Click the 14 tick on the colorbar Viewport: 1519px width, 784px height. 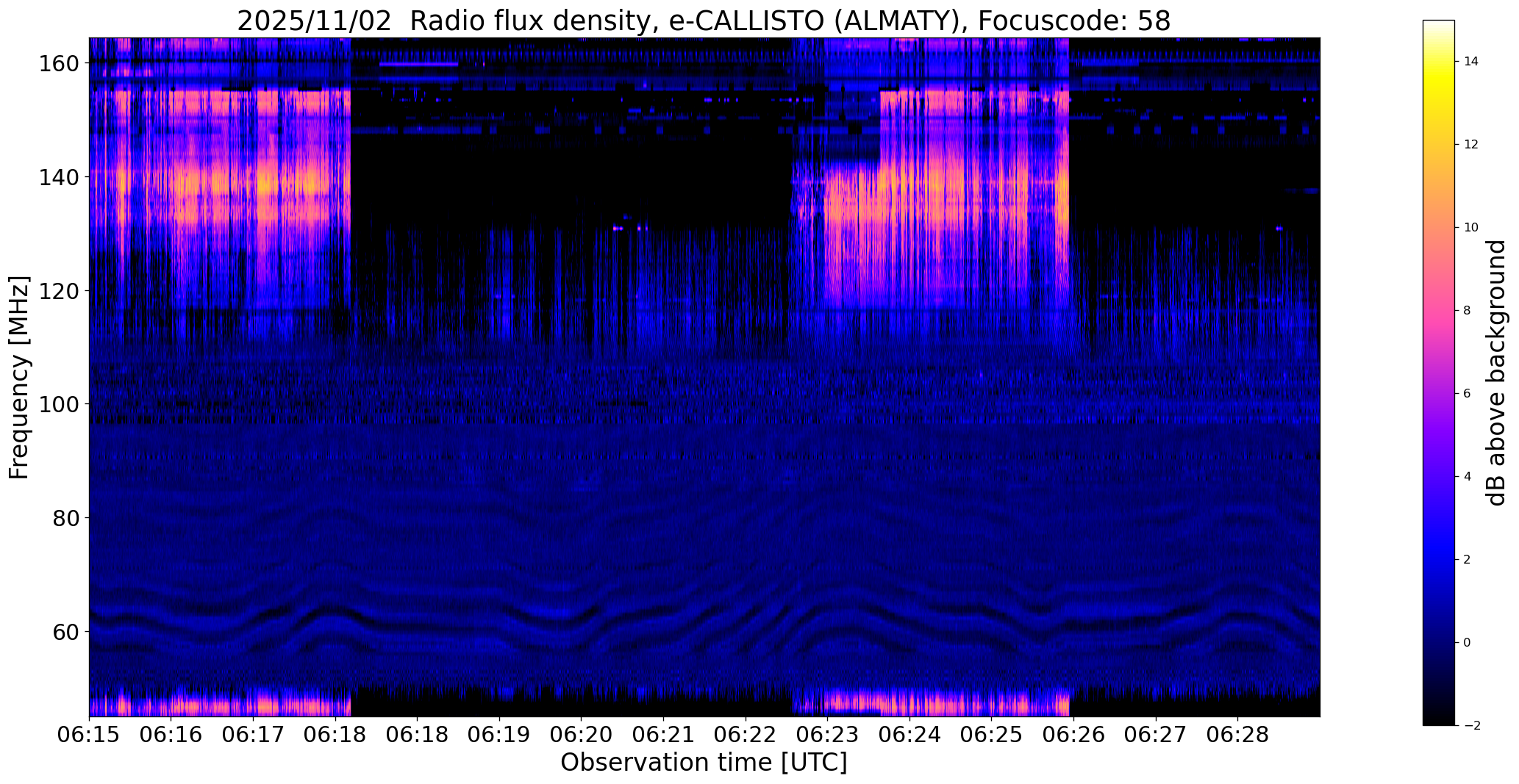(x=1471, y=62)
